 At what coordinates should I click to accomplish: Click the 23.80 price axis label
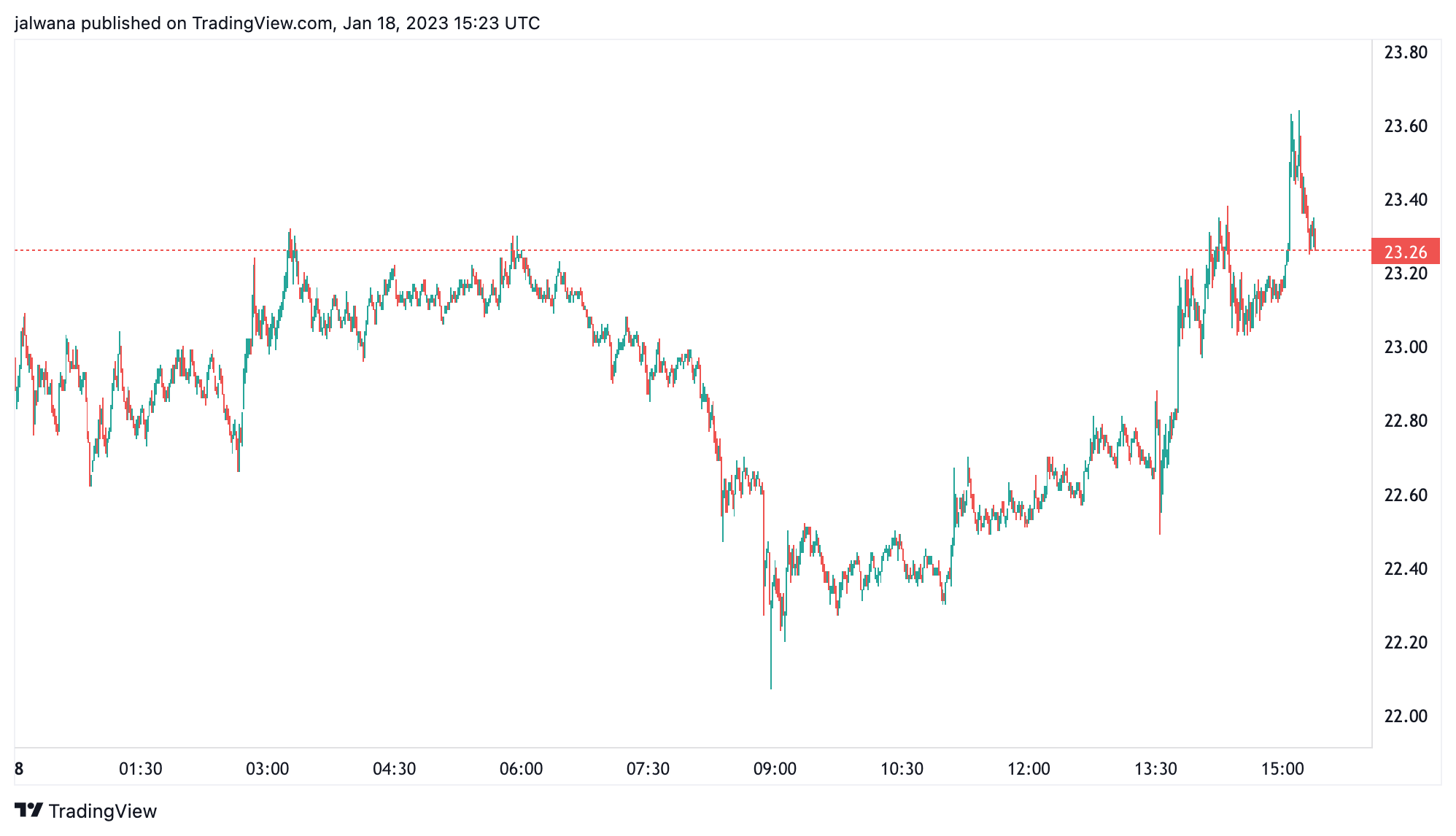(1405, 53)
